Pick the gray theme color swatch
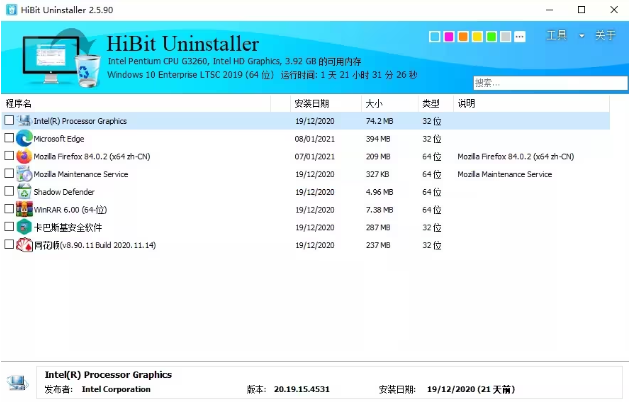This screenshot has width=635, height=405. [505, 37]
